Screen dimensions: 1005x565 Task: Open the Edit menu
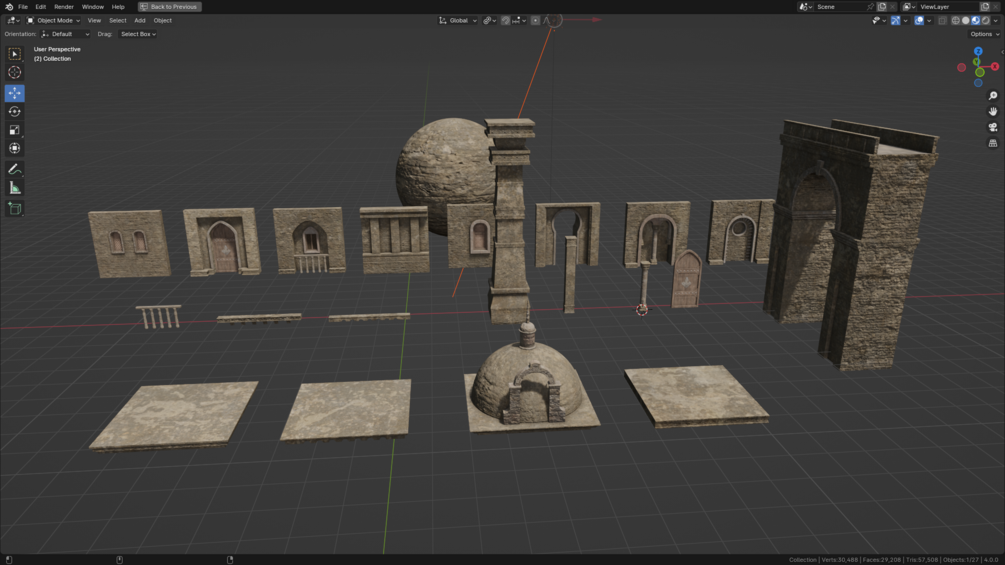point(40,6)
